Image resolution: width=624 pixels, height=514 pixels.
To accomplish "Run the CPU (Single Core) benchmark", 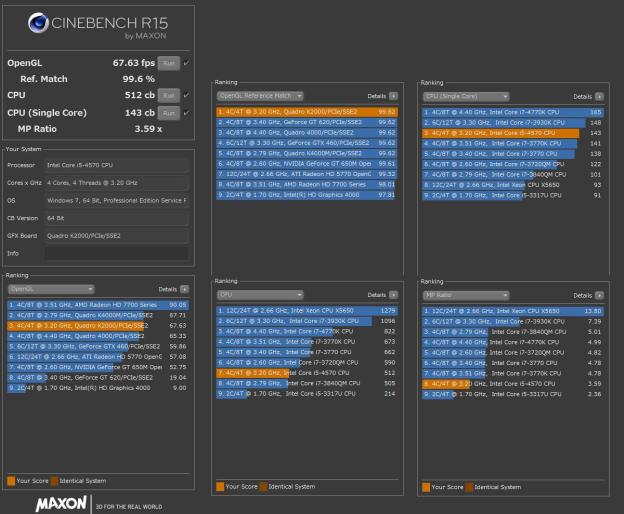I will pos(169,113).
